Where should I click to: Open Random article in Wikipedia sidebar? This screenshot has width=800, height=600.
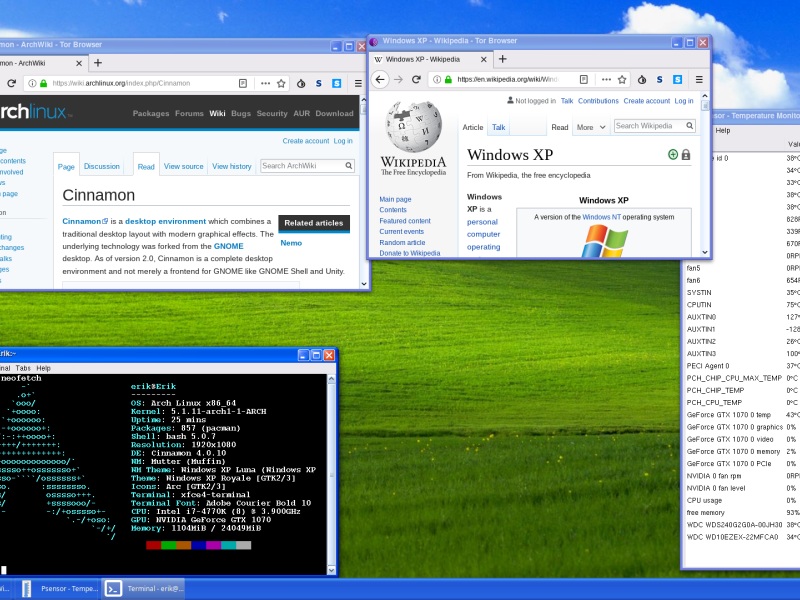coord(402,242)
